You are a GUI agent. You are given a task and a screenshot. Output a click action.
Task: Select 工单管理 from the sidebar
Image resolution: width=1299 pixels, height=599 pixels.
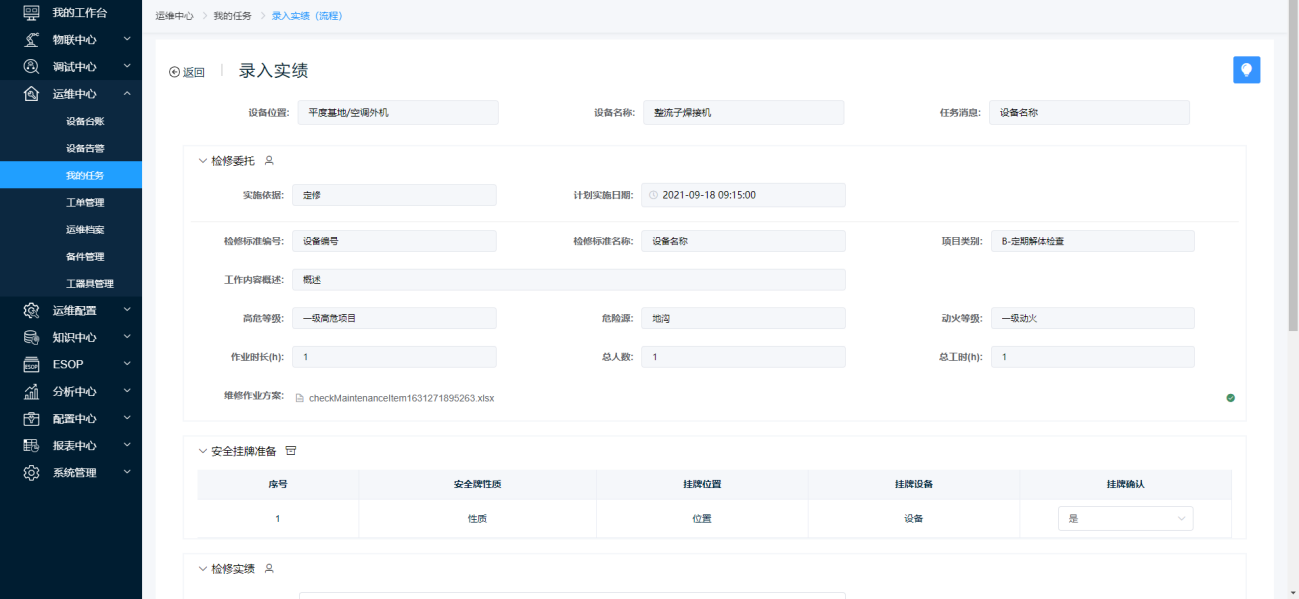click(85, 202)
